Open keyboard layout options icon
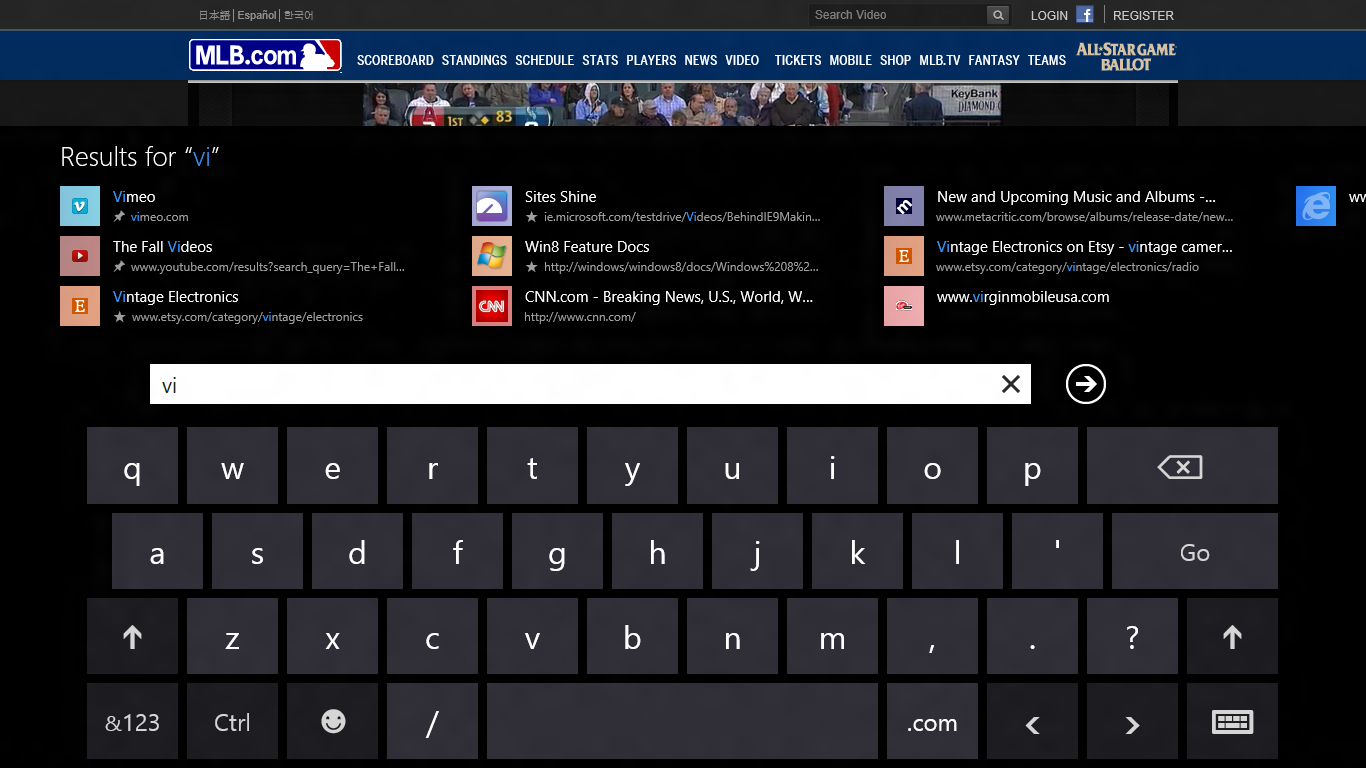Image resolution: width=1366 pixels, height=768 pixels. click(1232, 722)
